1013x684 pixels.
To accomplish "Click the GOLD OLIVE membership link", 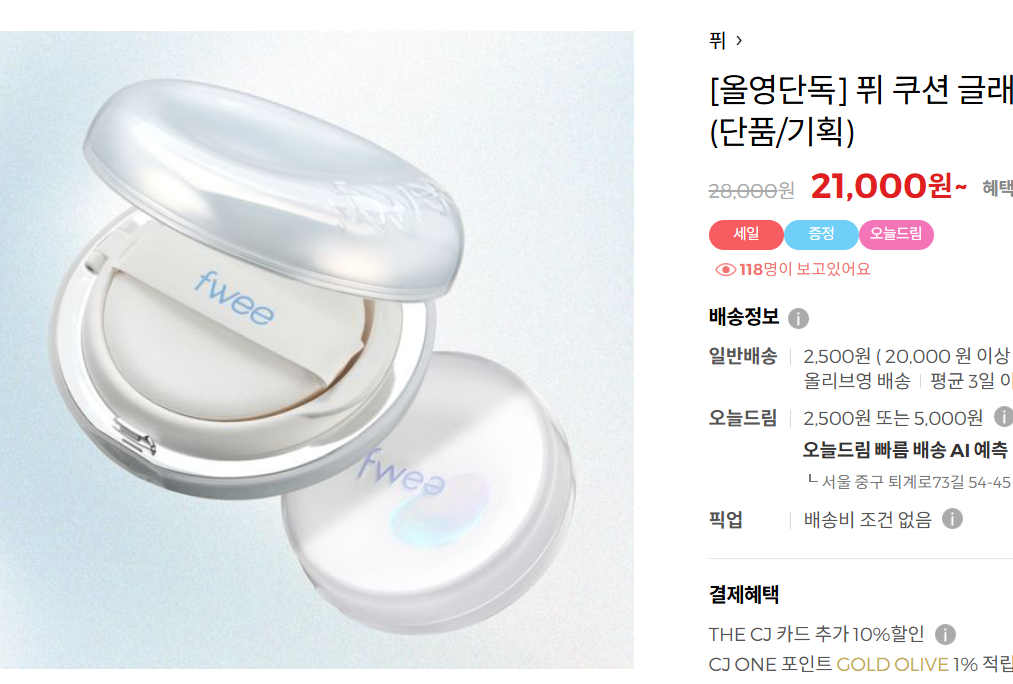I will [x=892, y=664].
